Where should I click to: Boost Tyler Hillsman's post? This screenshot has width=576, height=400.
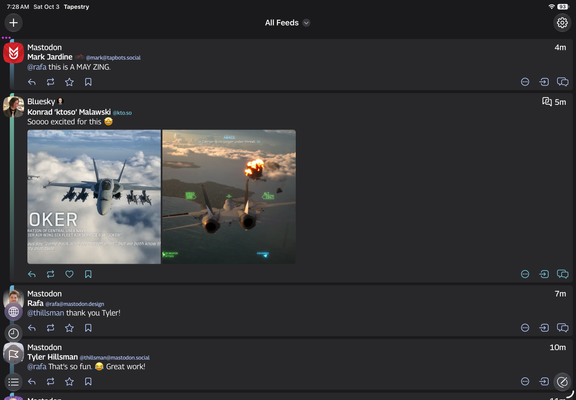(x=51, y=382)
